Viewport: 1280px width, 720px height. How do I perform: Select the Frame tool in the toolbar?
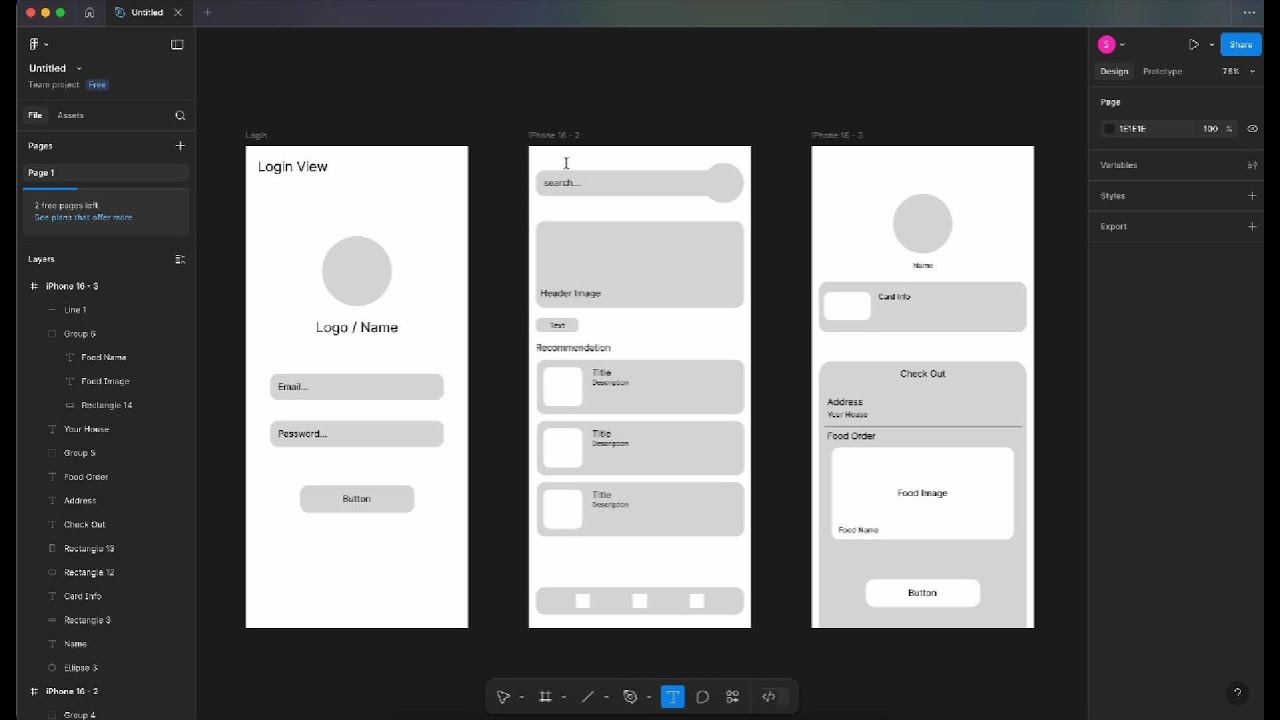(x=545, y=697)
